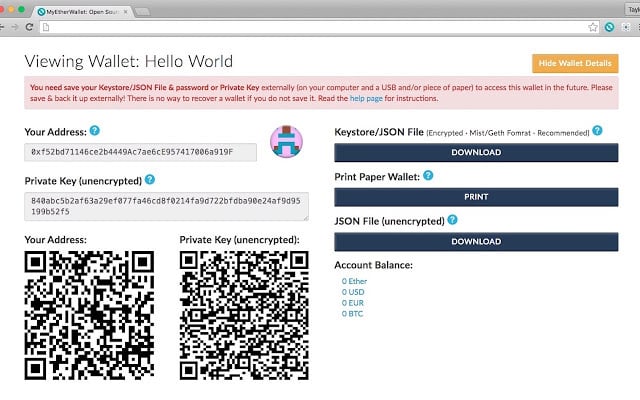The image size is (640, 400).
Task: Maximize window with green traffic light button
Action: 22,9
